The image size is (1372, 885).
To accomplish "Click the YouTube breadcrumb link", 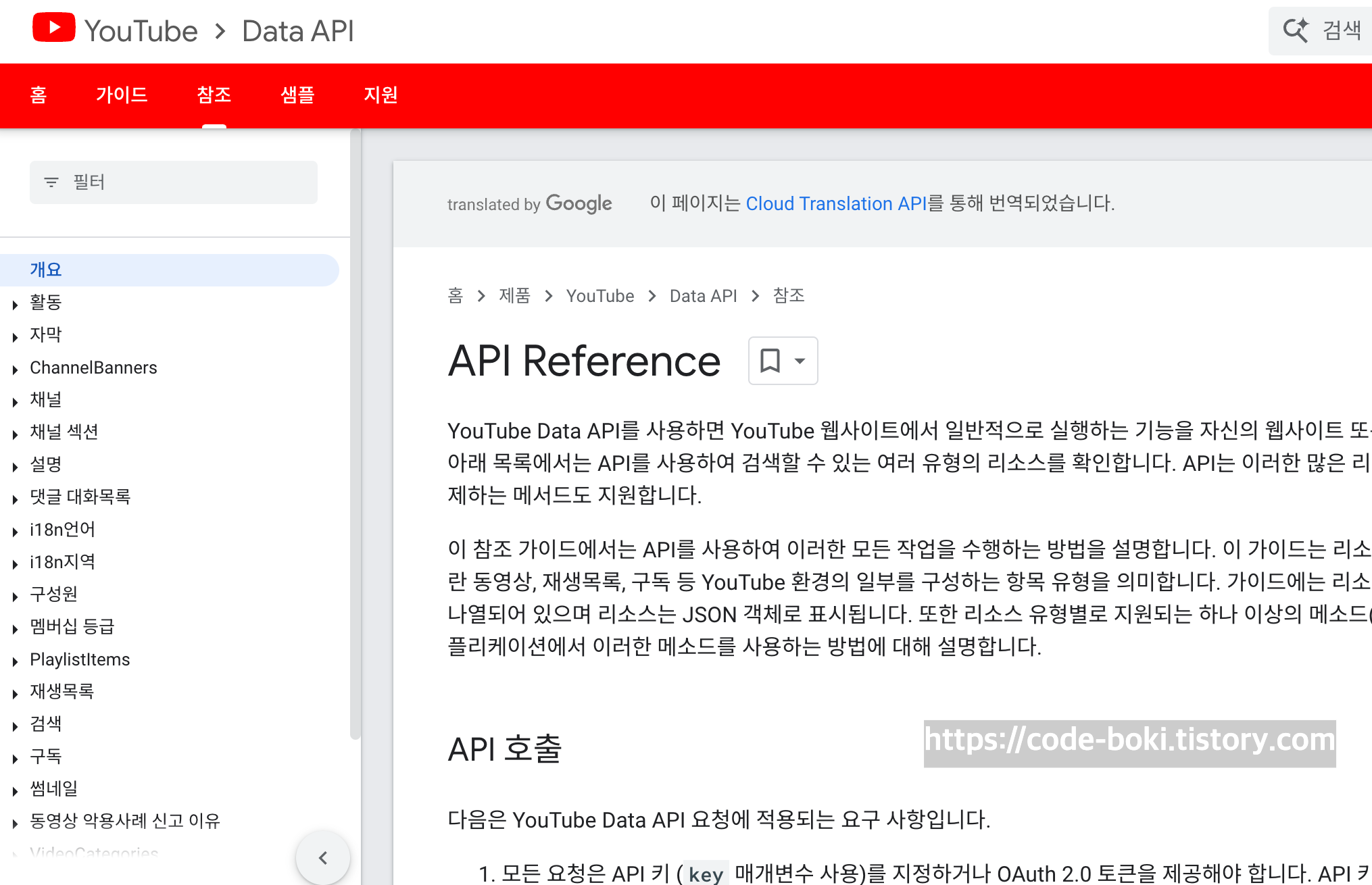I will [599, 296].
